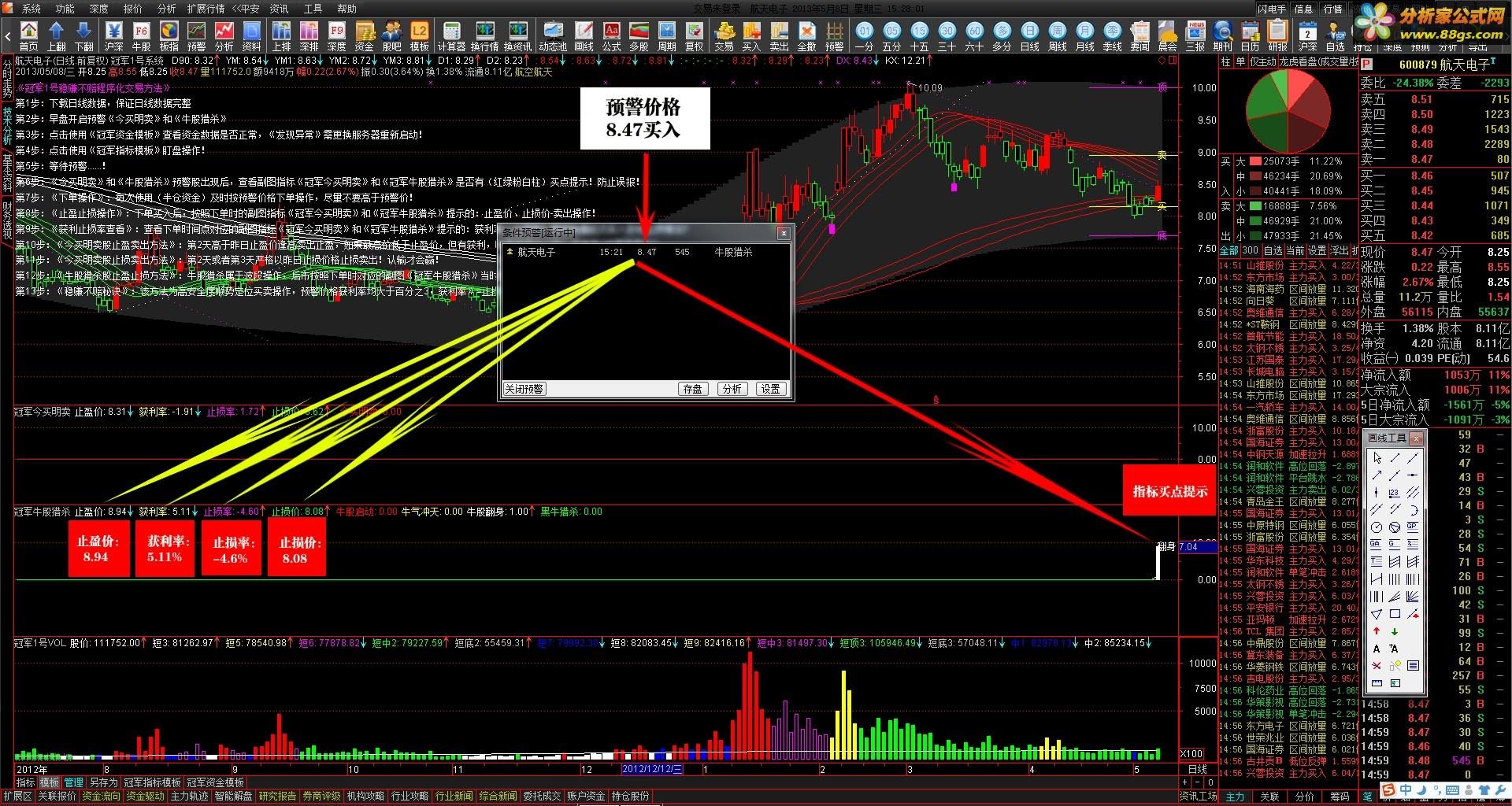1512x806 pixels.
Task: Open the 多股 multi-stock icon
Action: (x=639, y=35)
